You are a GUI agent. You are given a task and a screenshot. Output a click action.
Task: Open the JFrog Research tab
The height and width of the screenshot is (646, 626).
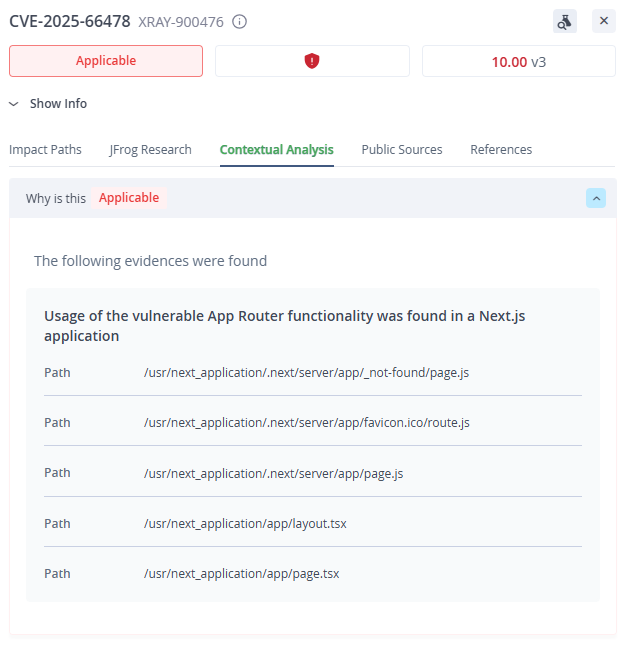point(150,149)
